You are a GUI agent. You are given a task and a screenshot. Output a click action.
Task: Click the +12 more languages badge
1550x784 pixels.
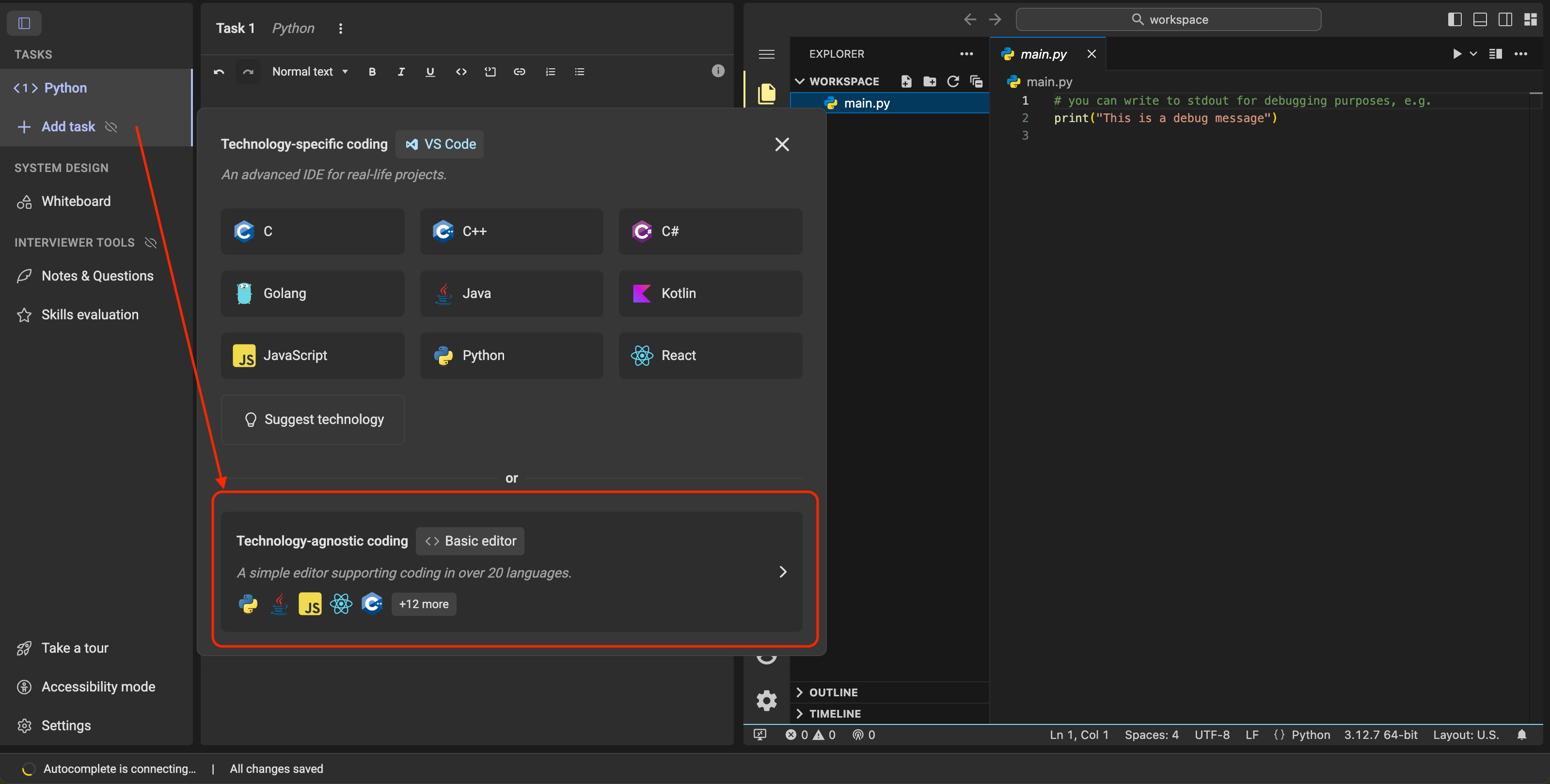point(424,603)
